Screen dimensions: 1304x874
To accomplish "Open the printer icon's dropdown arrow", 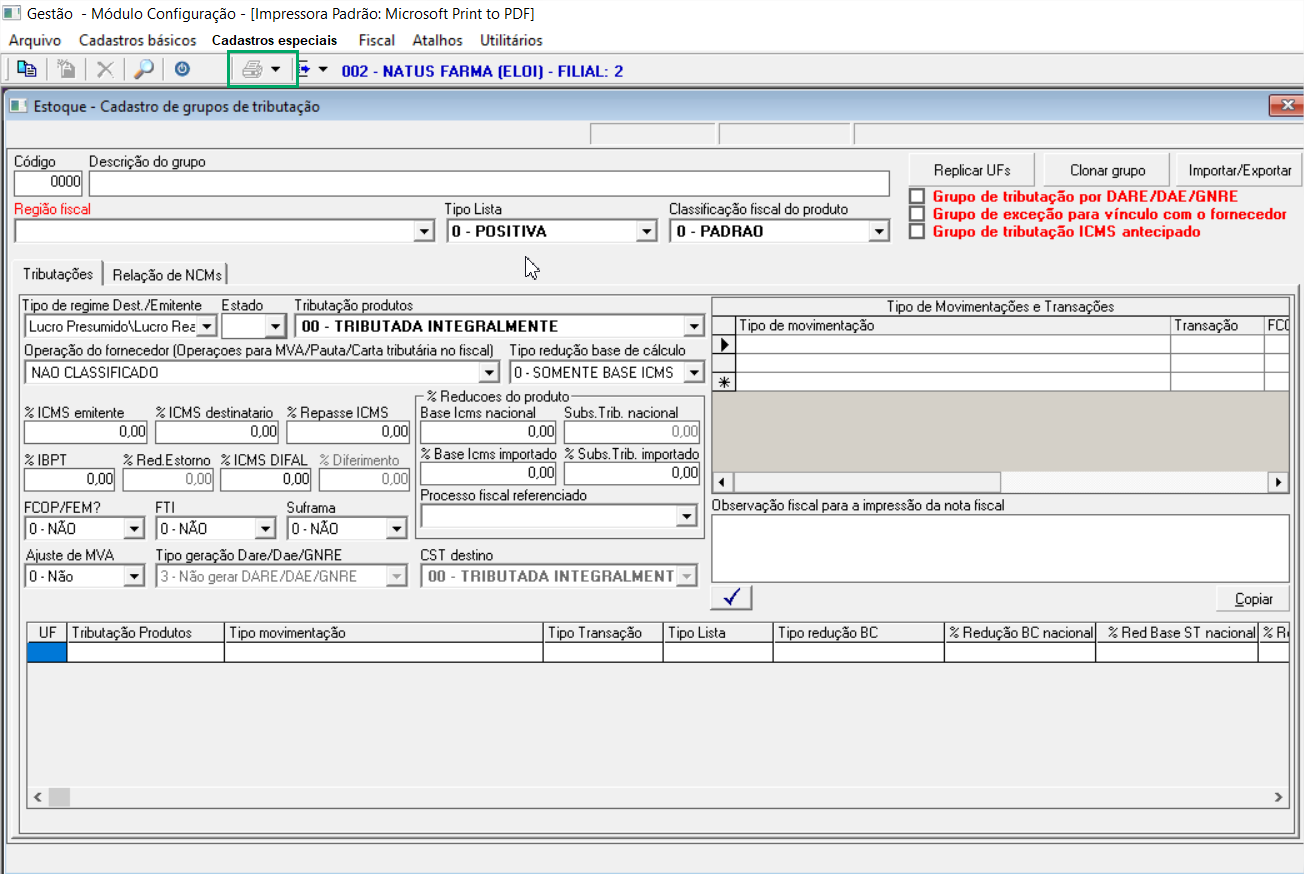I will [276, 70].
